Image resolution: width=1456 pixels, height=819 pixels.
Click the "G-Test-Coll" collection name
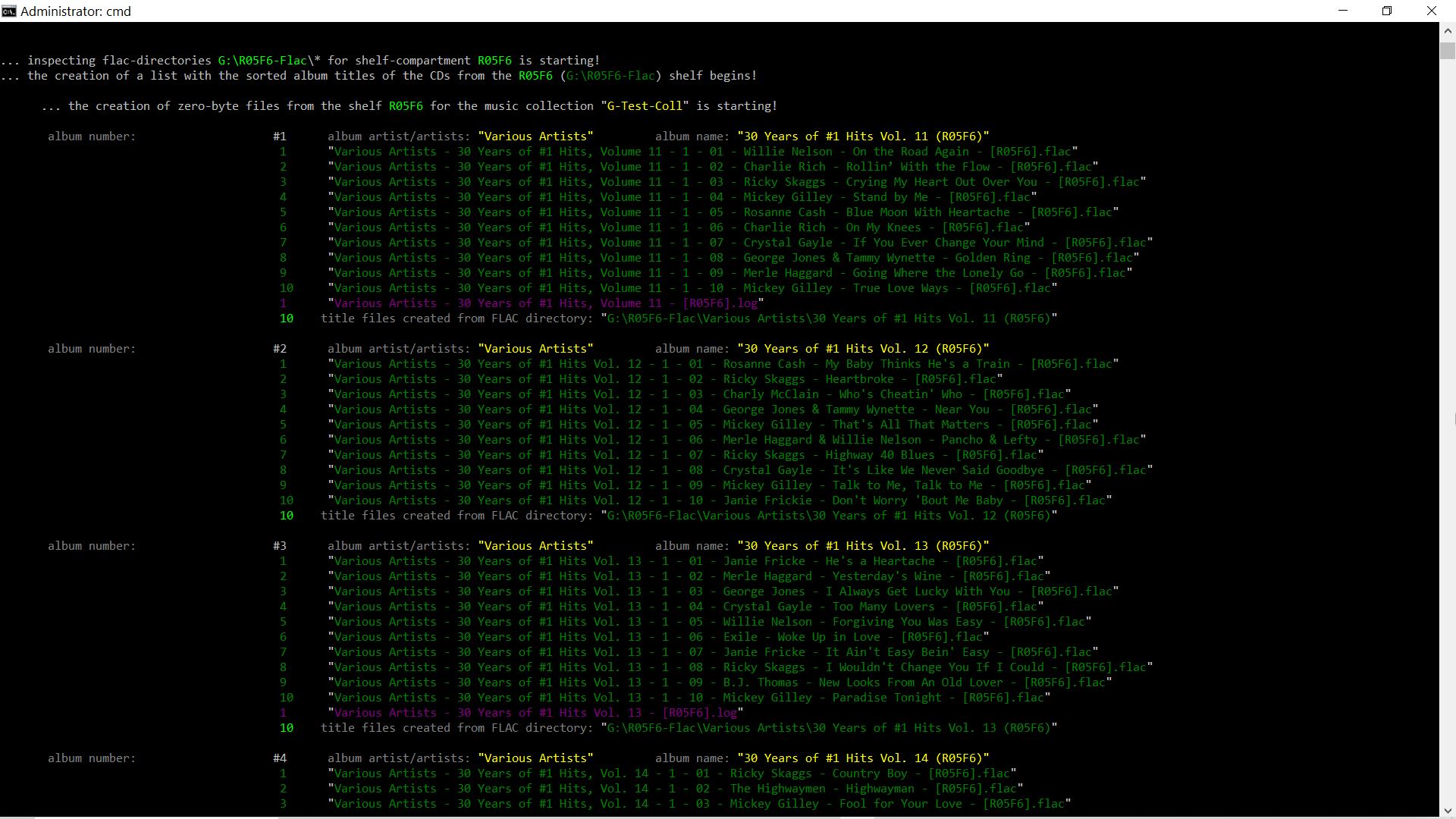tap(645, 106)
